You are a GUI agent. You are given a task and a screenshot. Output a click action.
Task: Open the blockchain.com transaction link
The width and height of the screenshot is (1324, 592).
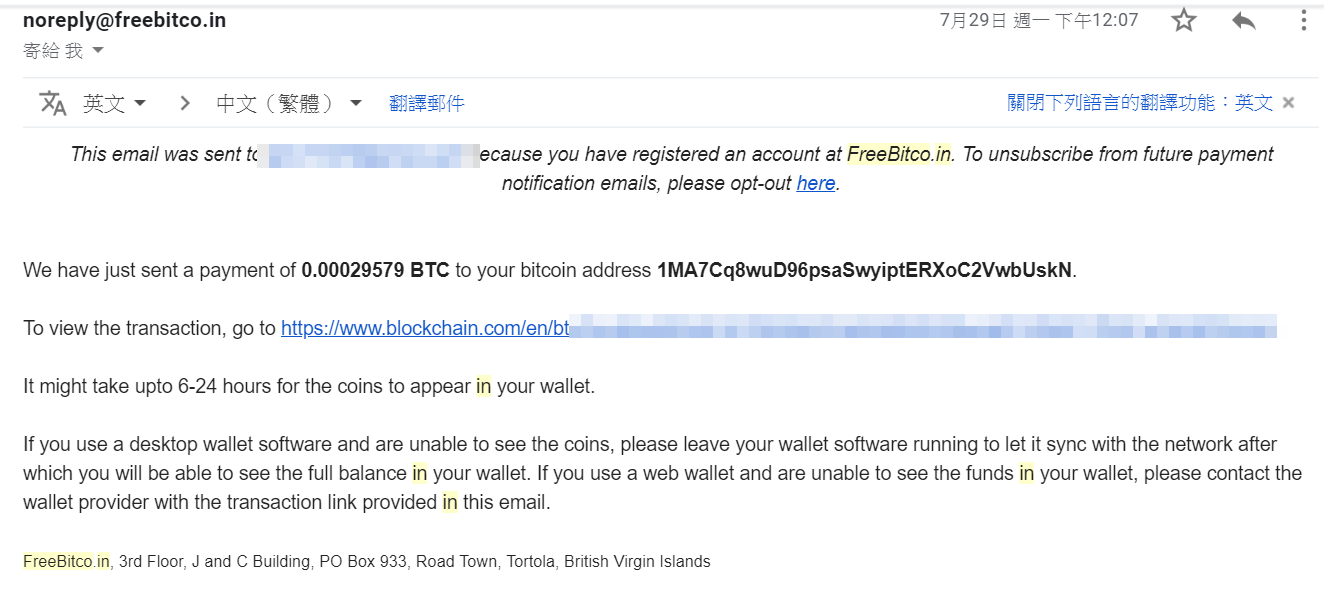point(778,328)
